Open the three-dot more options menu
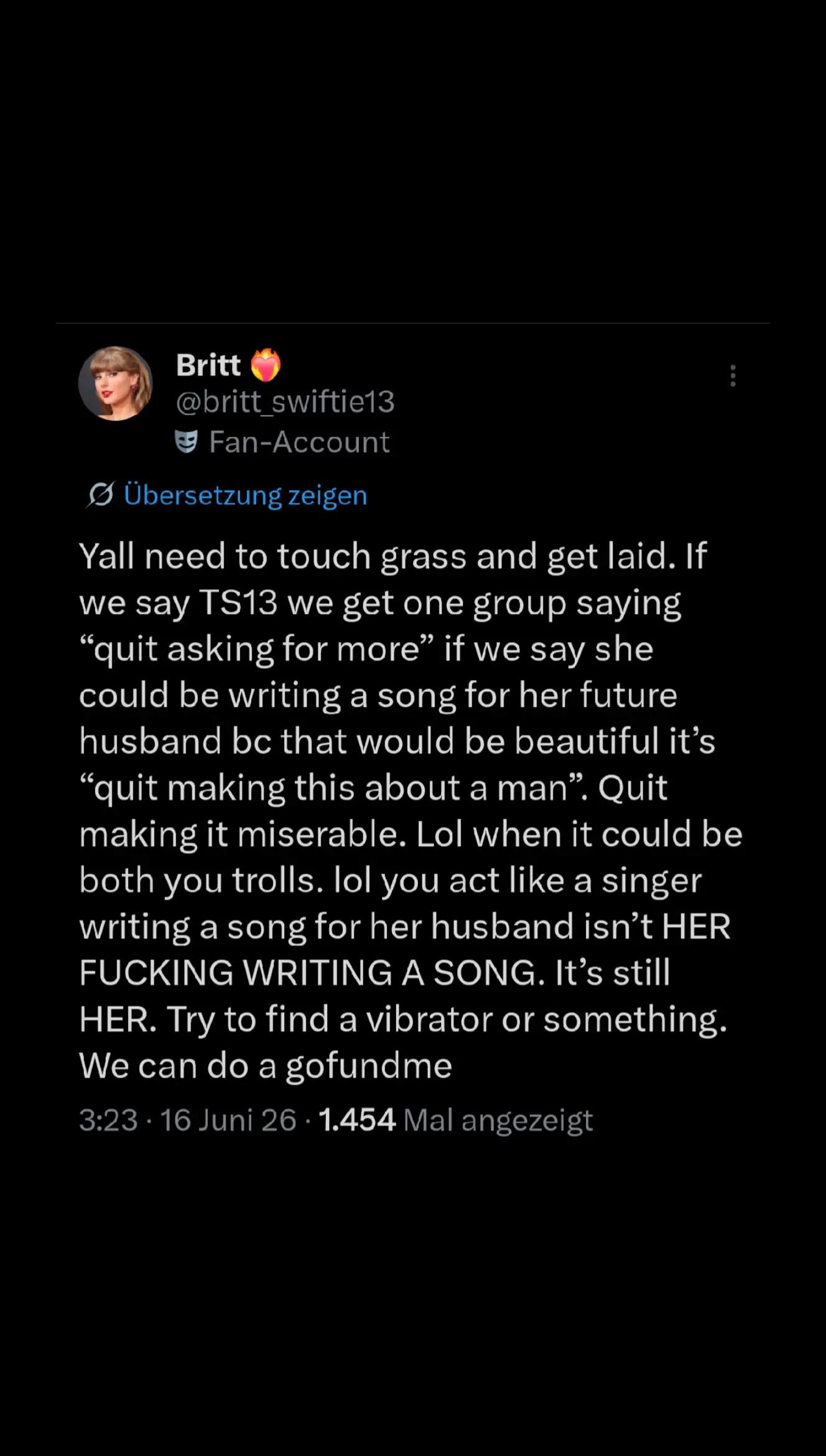 click(733, 376)
